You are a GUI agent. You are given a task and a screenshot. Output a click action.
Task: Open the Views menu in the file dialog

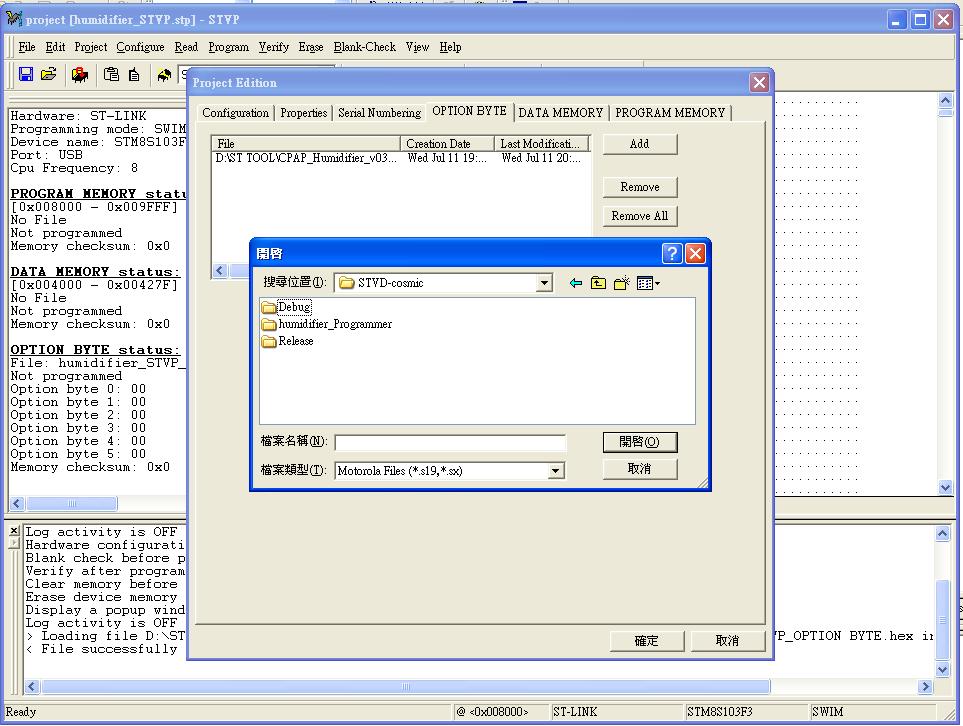click(645, 282)
